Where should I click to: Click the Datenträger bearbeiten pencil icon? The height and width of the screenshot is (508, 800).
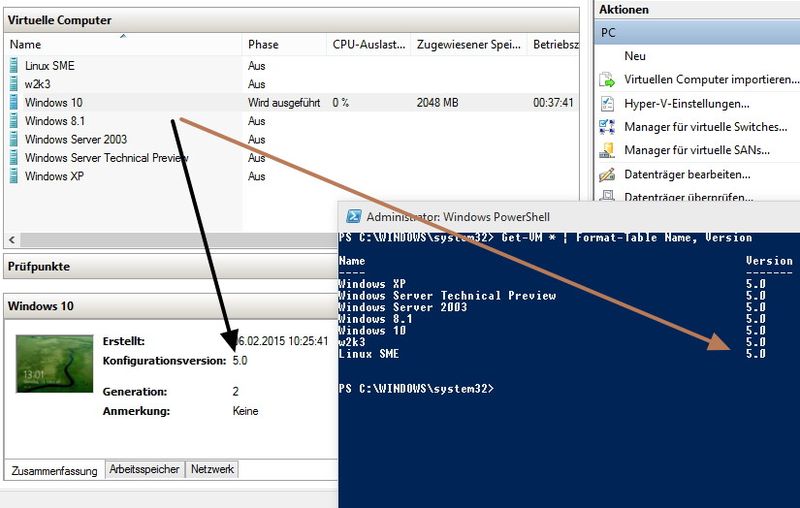(607, 174)
